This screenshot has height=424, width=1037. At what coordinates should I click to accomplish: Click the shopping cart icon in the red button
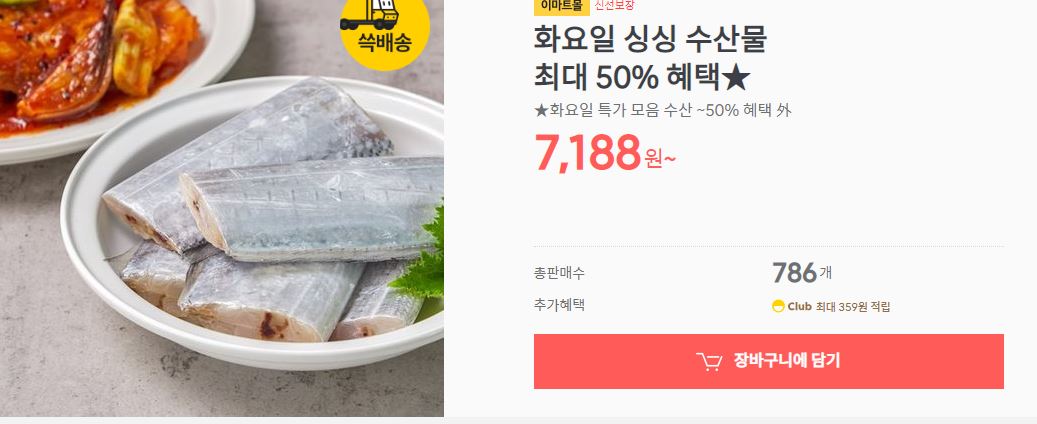(709, 361)
